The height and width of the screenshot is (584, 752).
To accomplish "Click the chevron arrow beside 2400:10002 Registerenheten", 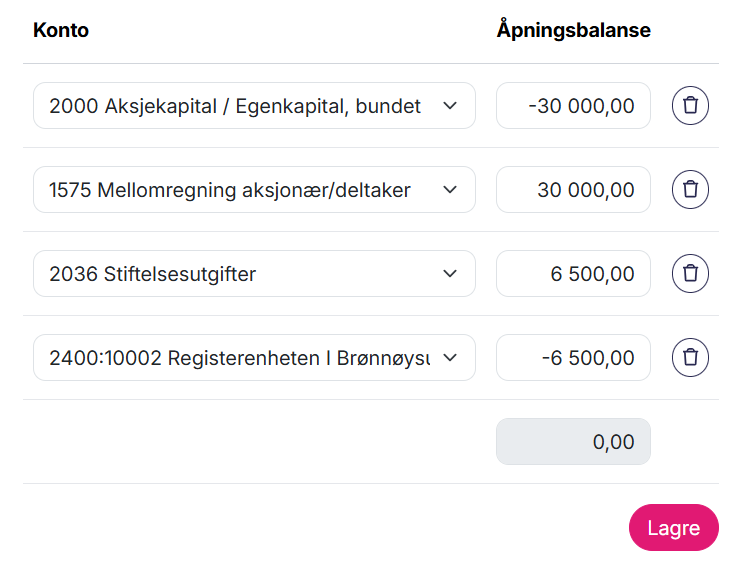I will tap(450, 358).
